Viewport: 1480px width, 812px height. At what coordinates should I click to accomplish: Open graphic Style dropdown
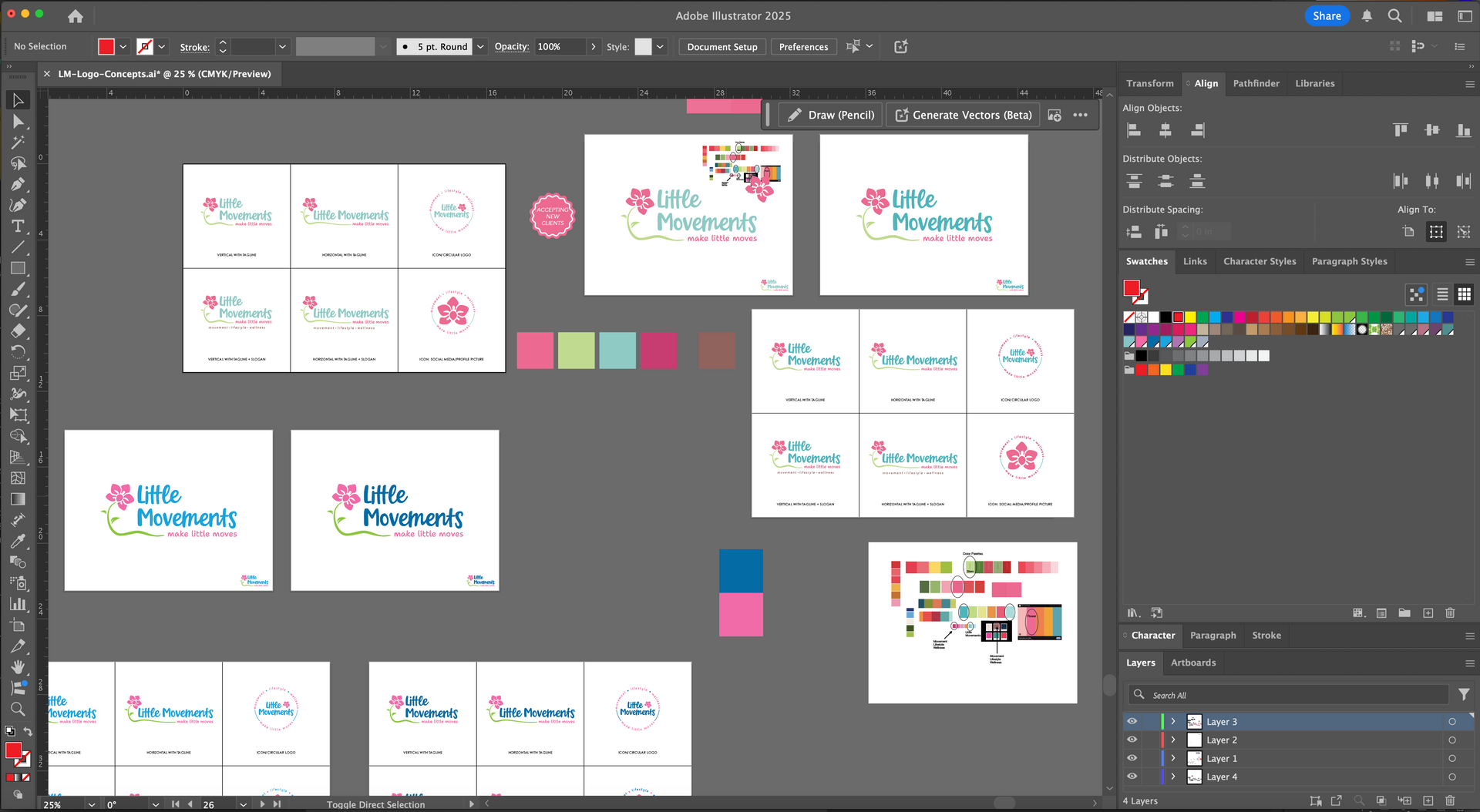click(660, 47)
